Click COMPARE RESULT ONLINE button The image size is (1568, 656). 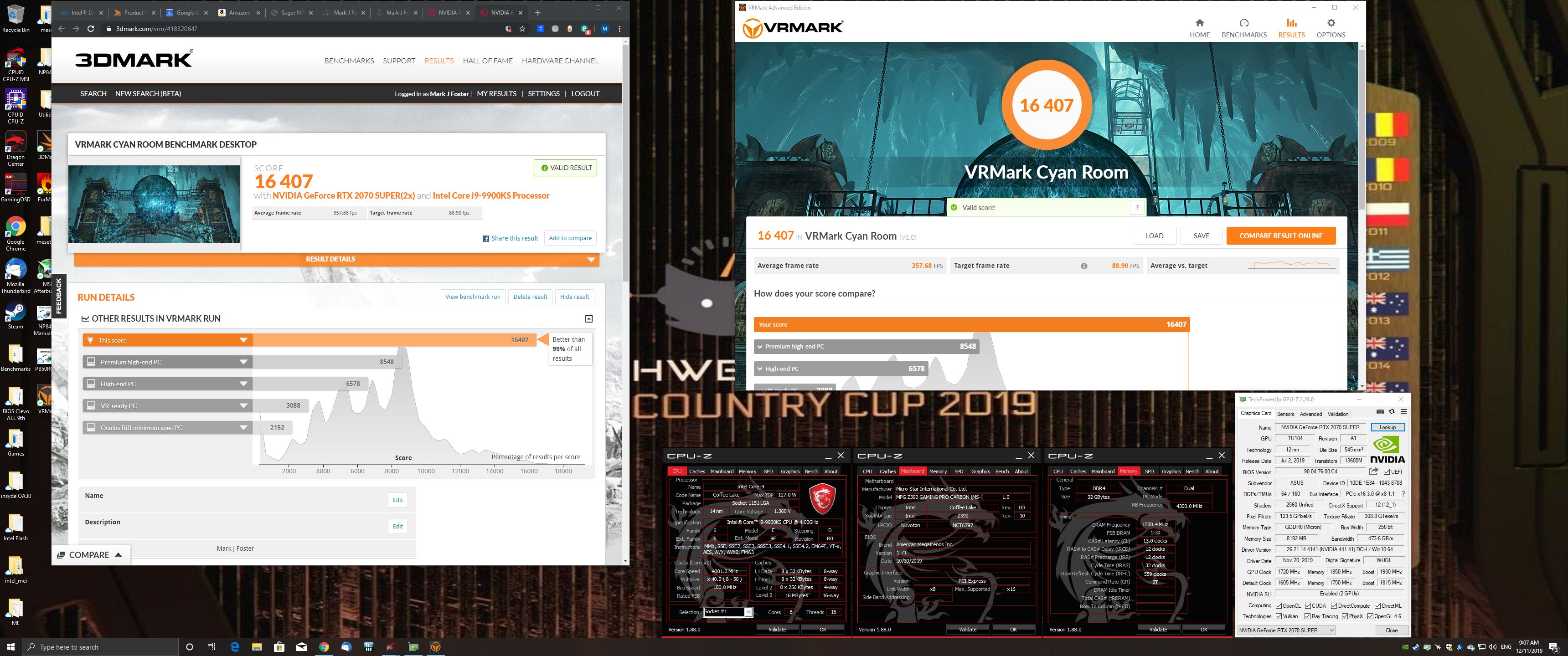[x=1281, y=236]
